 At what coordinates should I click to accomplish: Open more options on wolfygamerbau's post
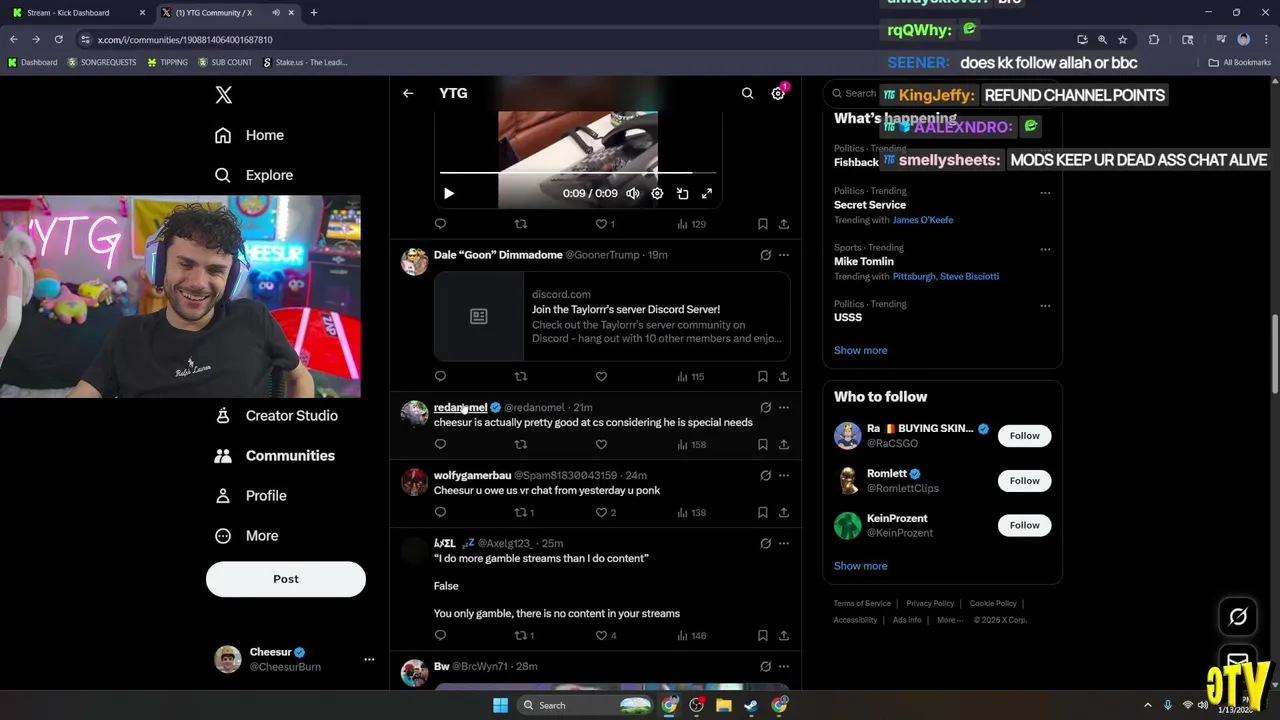tap(784, 475)
